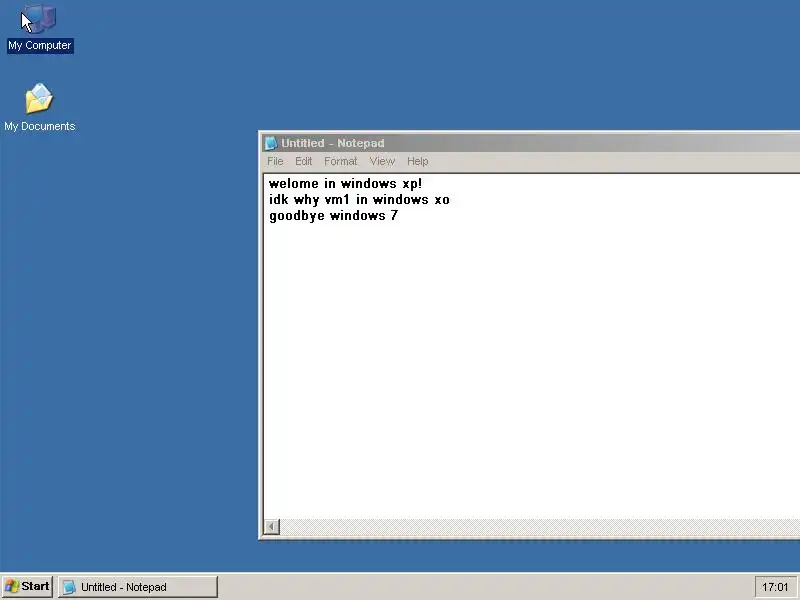The height and width of the screenshot is (600, 800).
Task: Click the 'Untitled - Notepad' window title bar
Action: pos(531,143)
